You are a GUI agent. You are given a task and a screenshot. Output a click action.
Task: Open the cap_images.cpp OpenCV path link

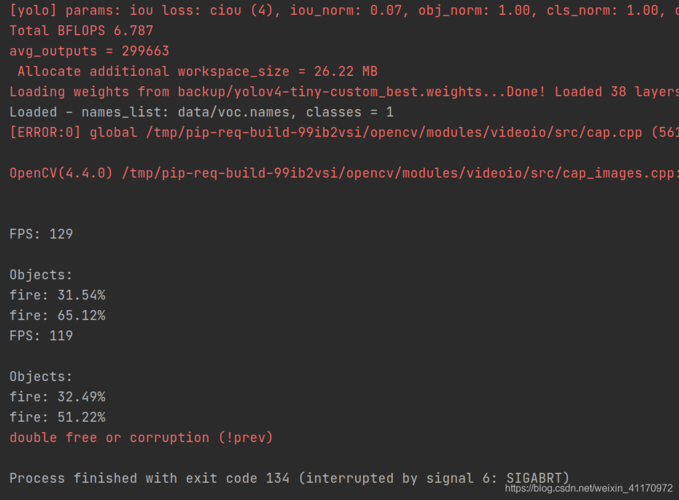coord(400,173)
